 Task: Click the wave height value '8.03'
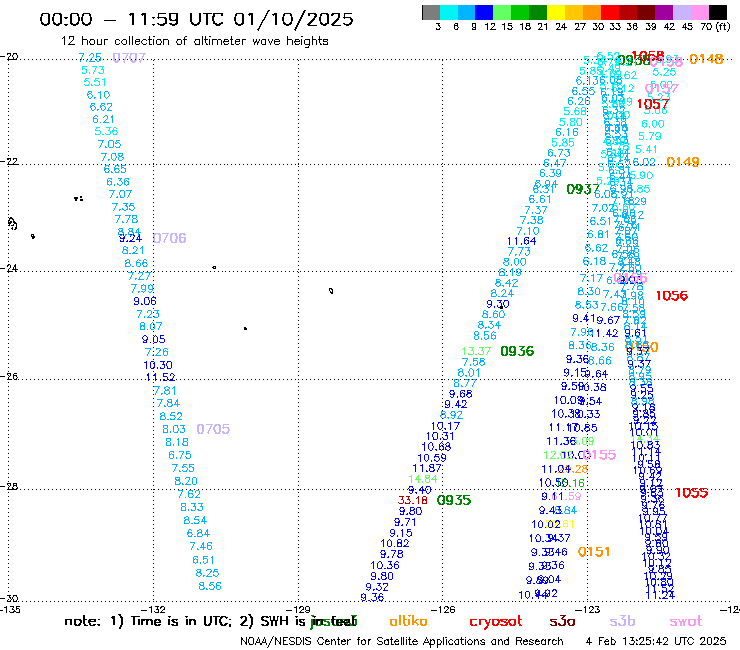174,429
